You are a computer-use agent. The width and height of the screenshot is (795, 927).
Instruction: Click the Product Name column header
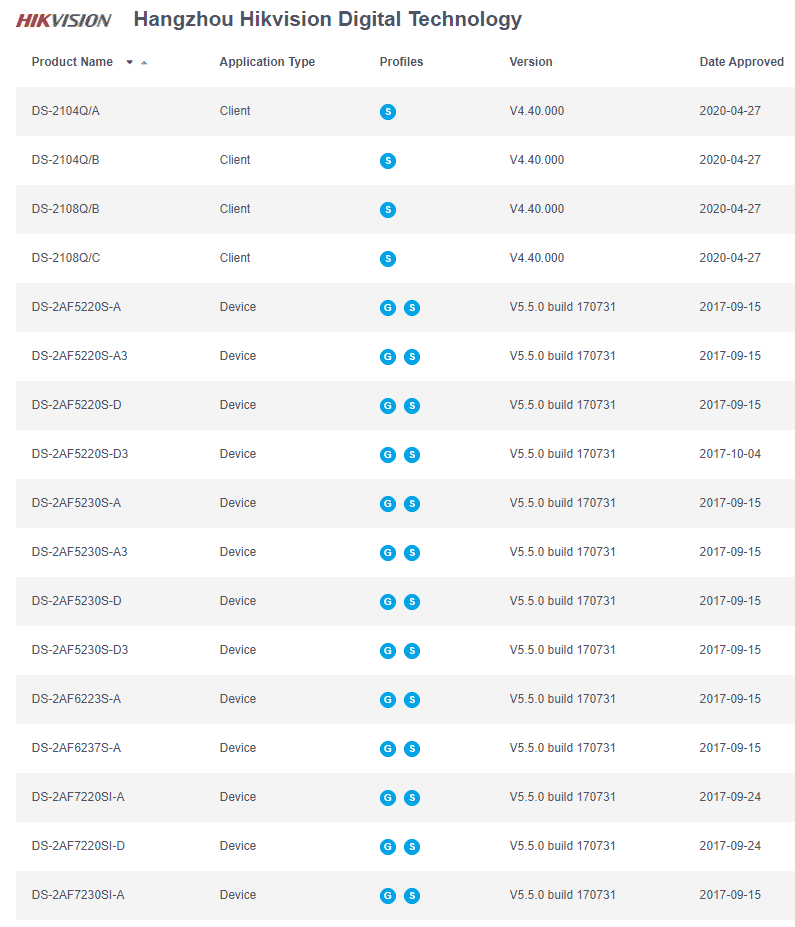click(x=72, y=62)
